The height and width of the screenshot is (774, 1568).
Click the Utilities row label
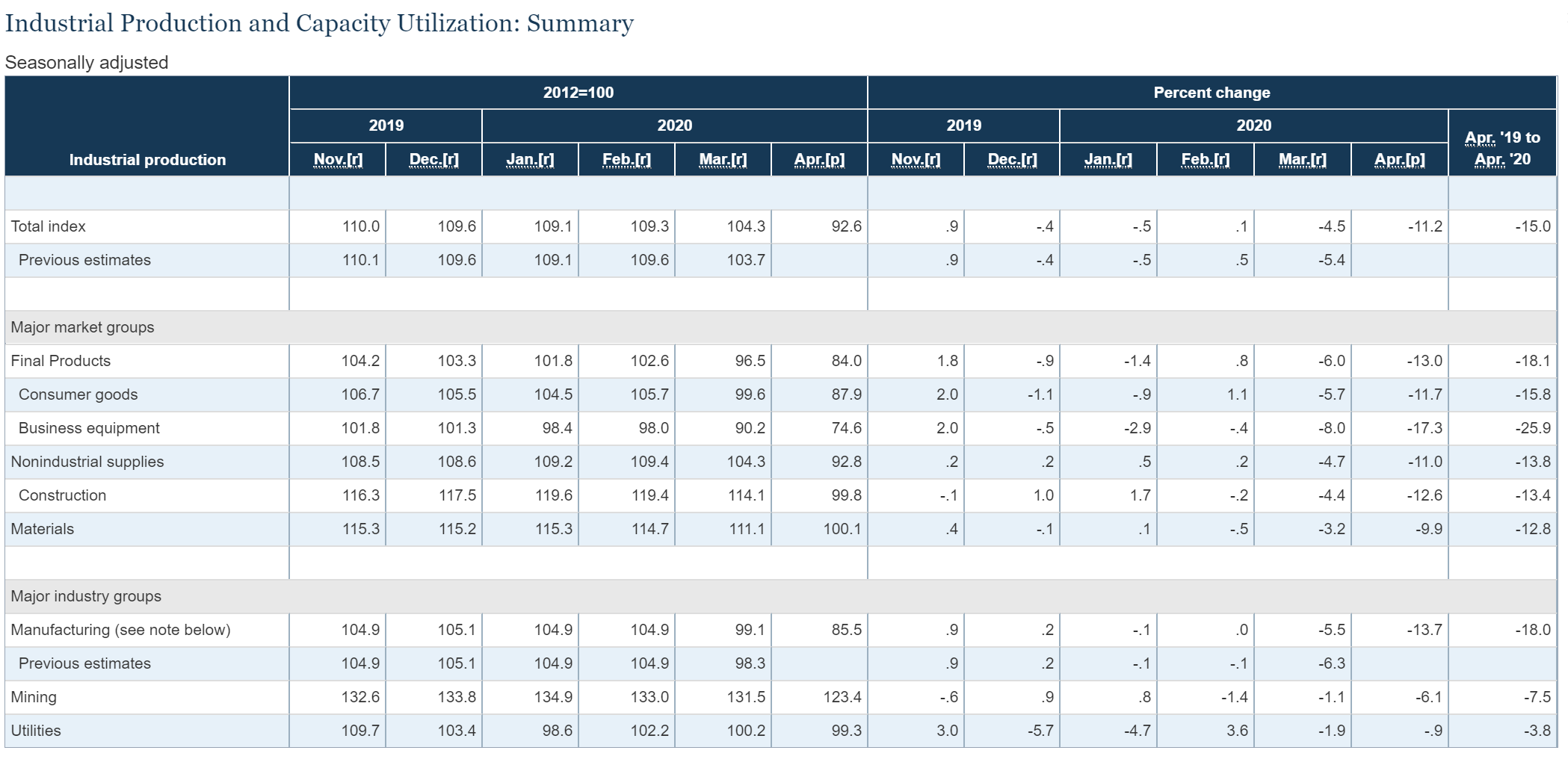36,731
